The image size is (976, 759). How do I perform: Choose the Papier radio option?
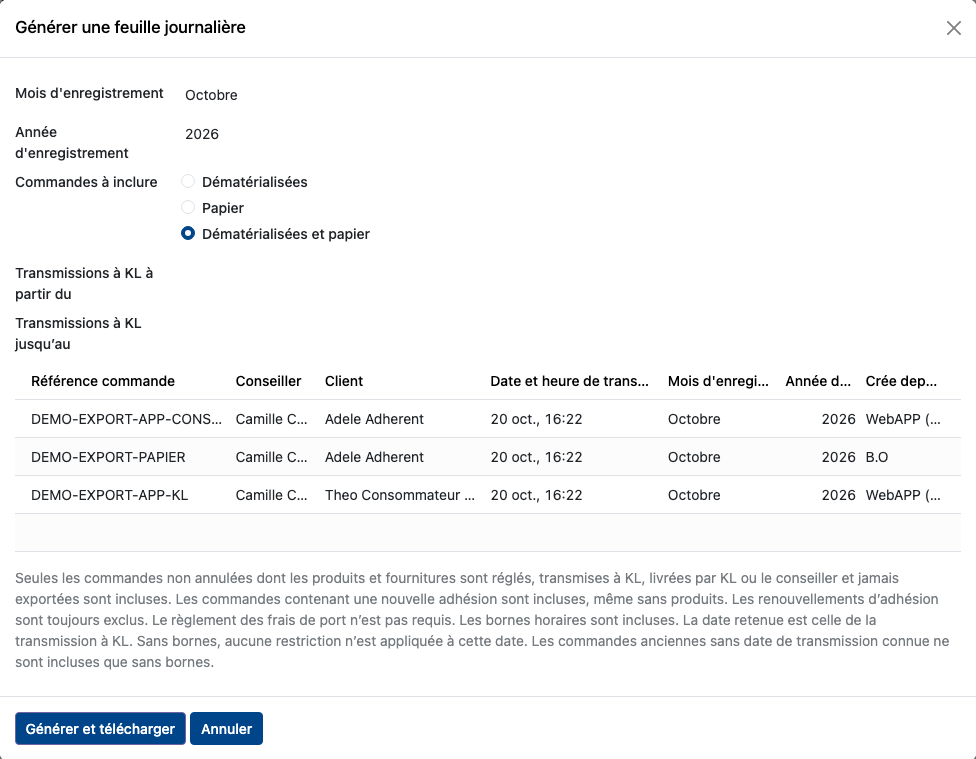(x=188, y=208)
